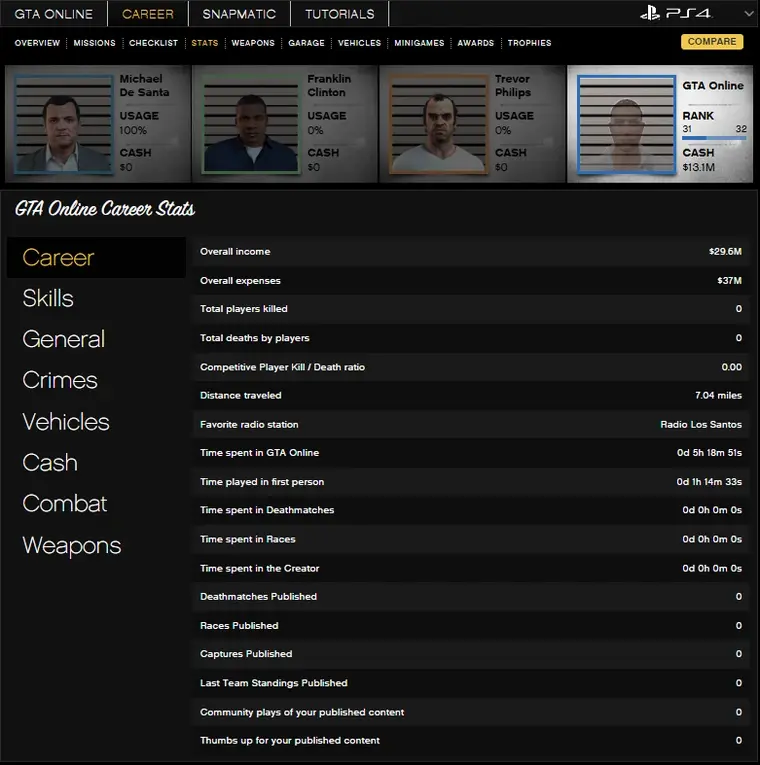Switch to the Tutorials tab
The width and height of the screenshot is (760, 765).
339,14
